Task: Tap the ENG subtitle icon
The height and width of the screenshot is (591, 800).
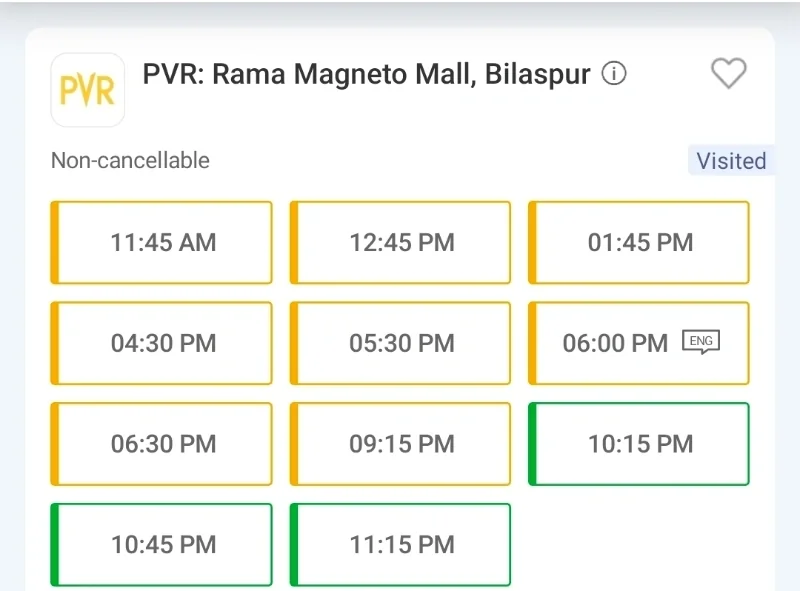Action: 701,342
